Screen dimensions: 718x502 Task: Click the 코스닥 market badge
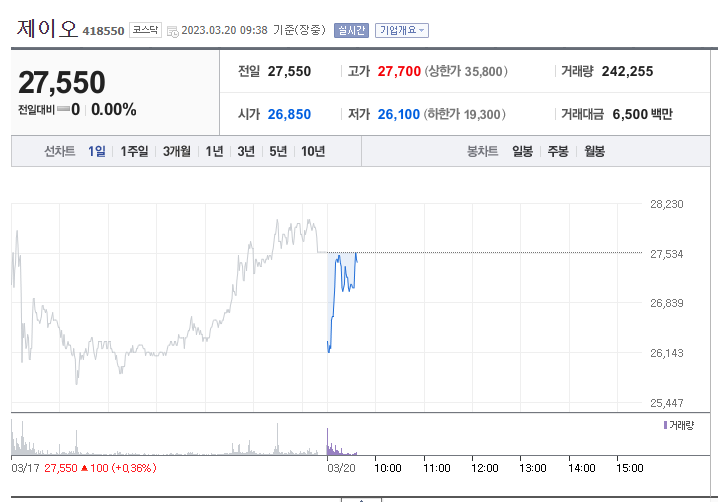[145, 30]
